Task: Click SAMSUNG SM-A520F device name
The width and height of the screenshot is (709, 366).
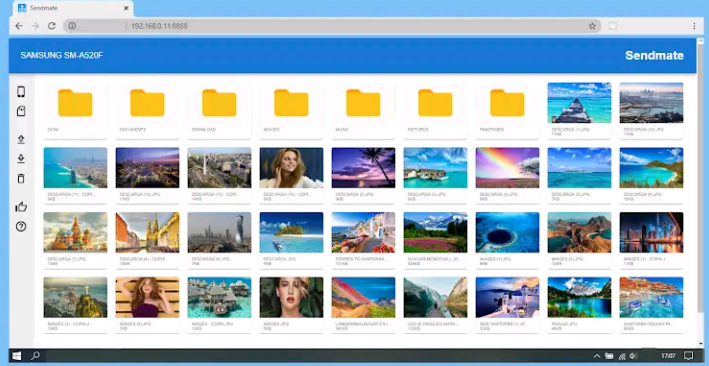Action: [61, 56]
